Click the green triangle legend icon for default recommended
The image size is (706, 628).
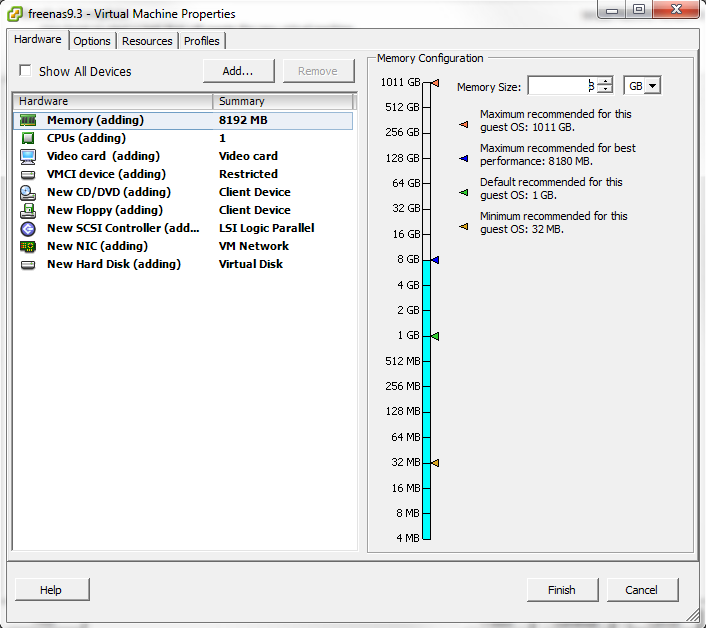point(464,192)
